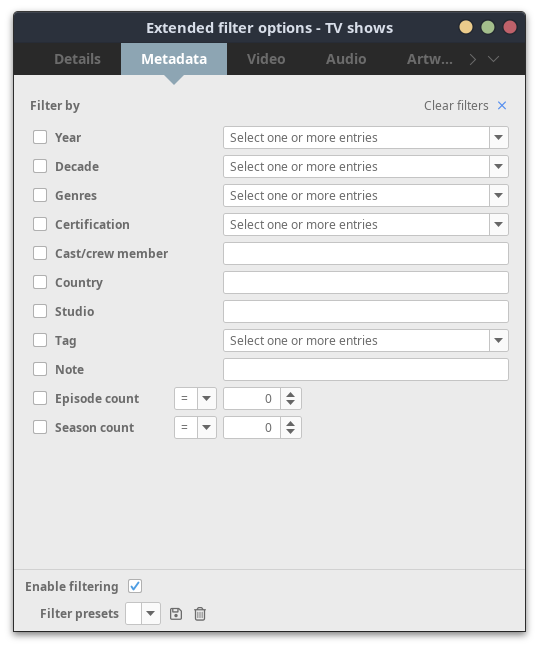Show next tabs with right chevron
Image resolution: width=539 pixels, height=648 pixels.
(x=472, y=59)
